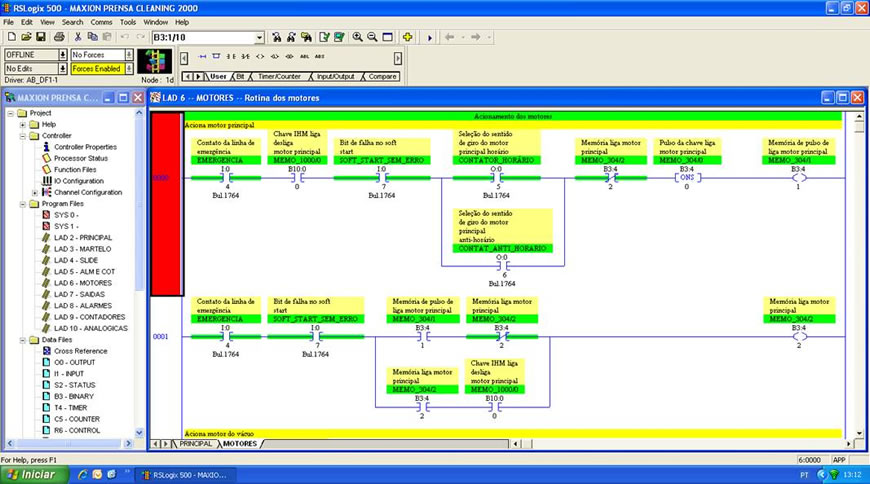The image size is (870, 484).
Task: Cut selection with the scissors icon
Action: point(78,37)
